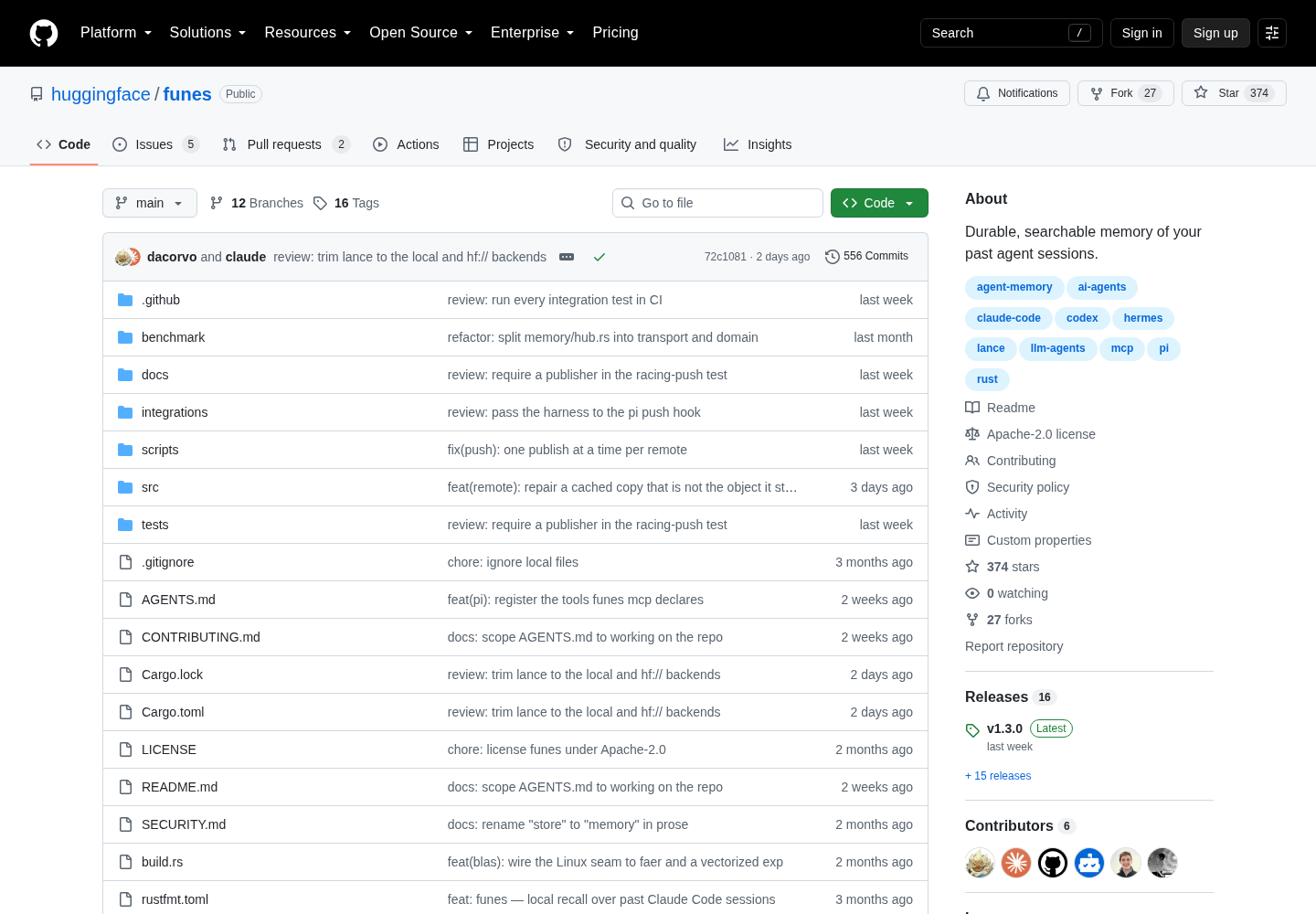The image size is (1316, 914).
Task: Open GitHub home via Octocat logo
Action: pyautogui.click(x=44, y=33)
